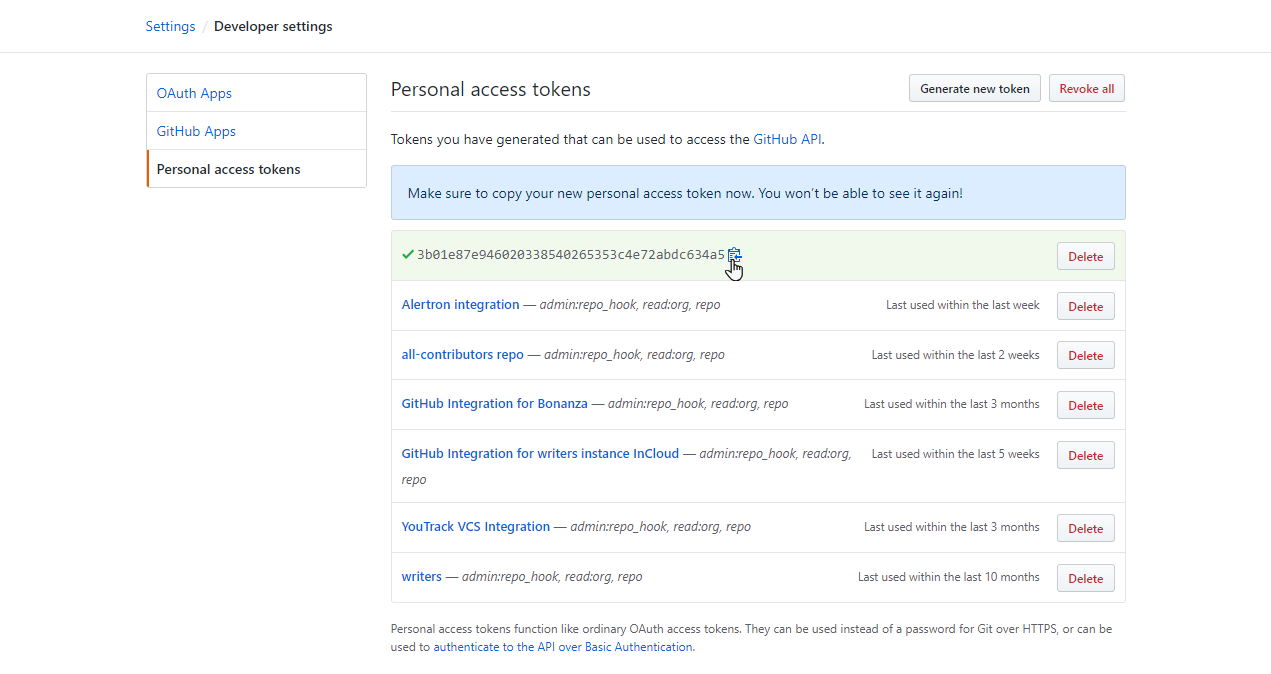The height and width of the screenshot is (674, 1271).
Task: Generate a new token
Action: coord(974,87)
